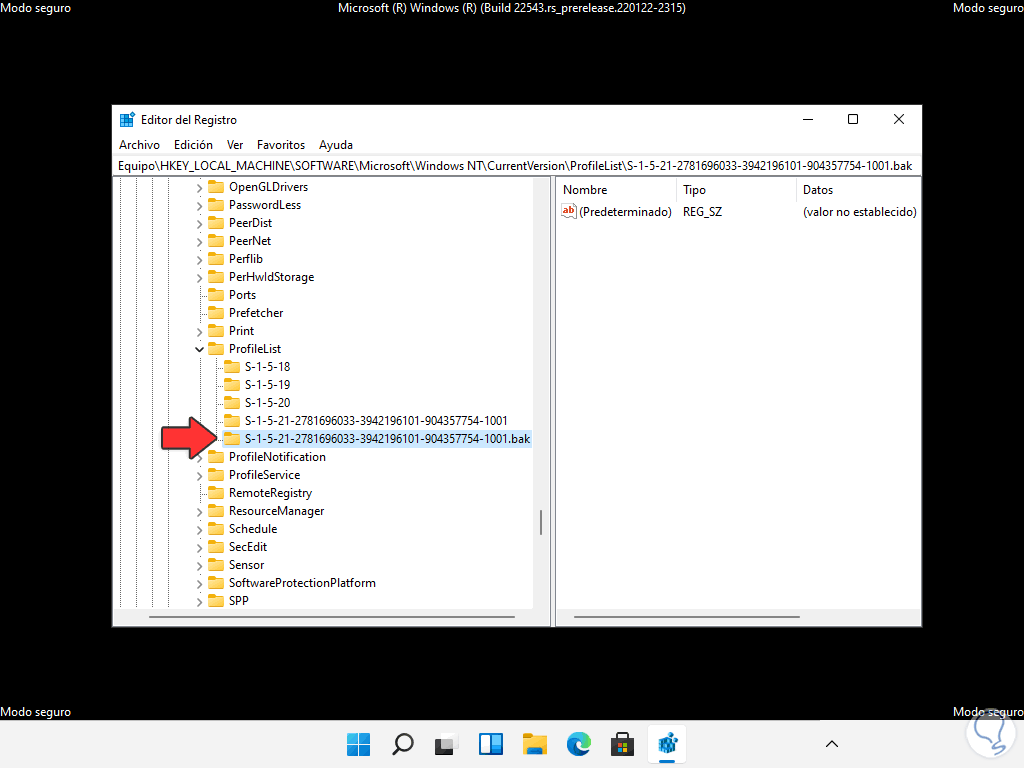
Task: Click the (valor no establecido) data cell
Action: point(859,212)
